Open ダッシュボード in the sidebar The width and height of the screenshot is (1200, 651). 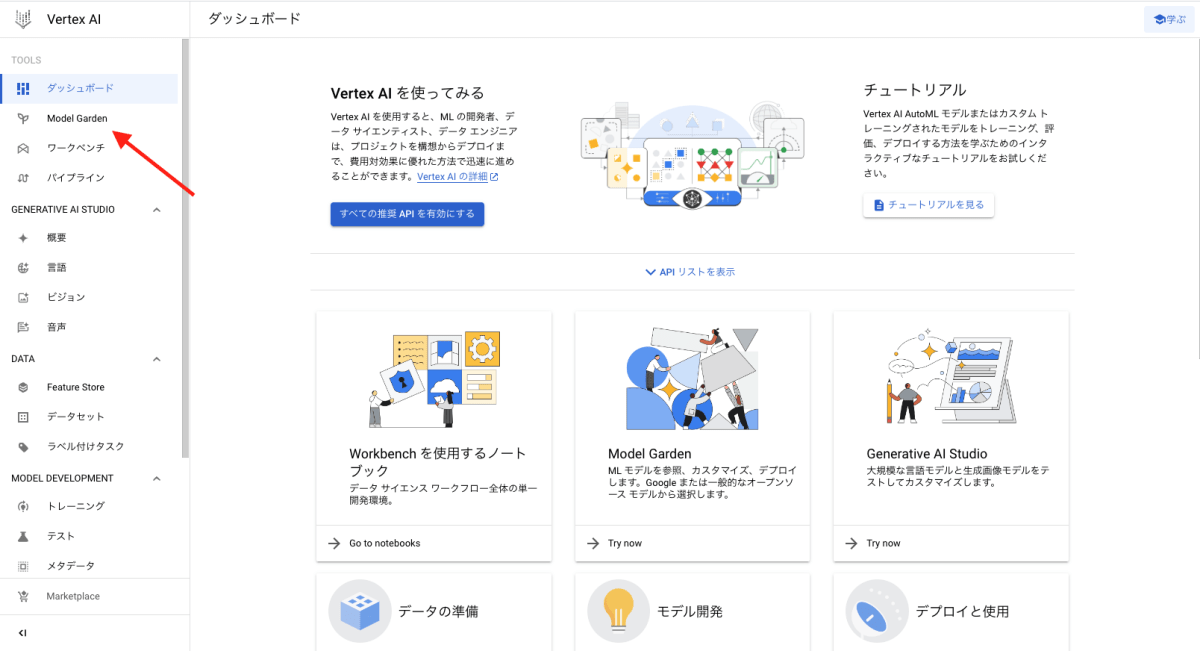click(x=89, y=89)
